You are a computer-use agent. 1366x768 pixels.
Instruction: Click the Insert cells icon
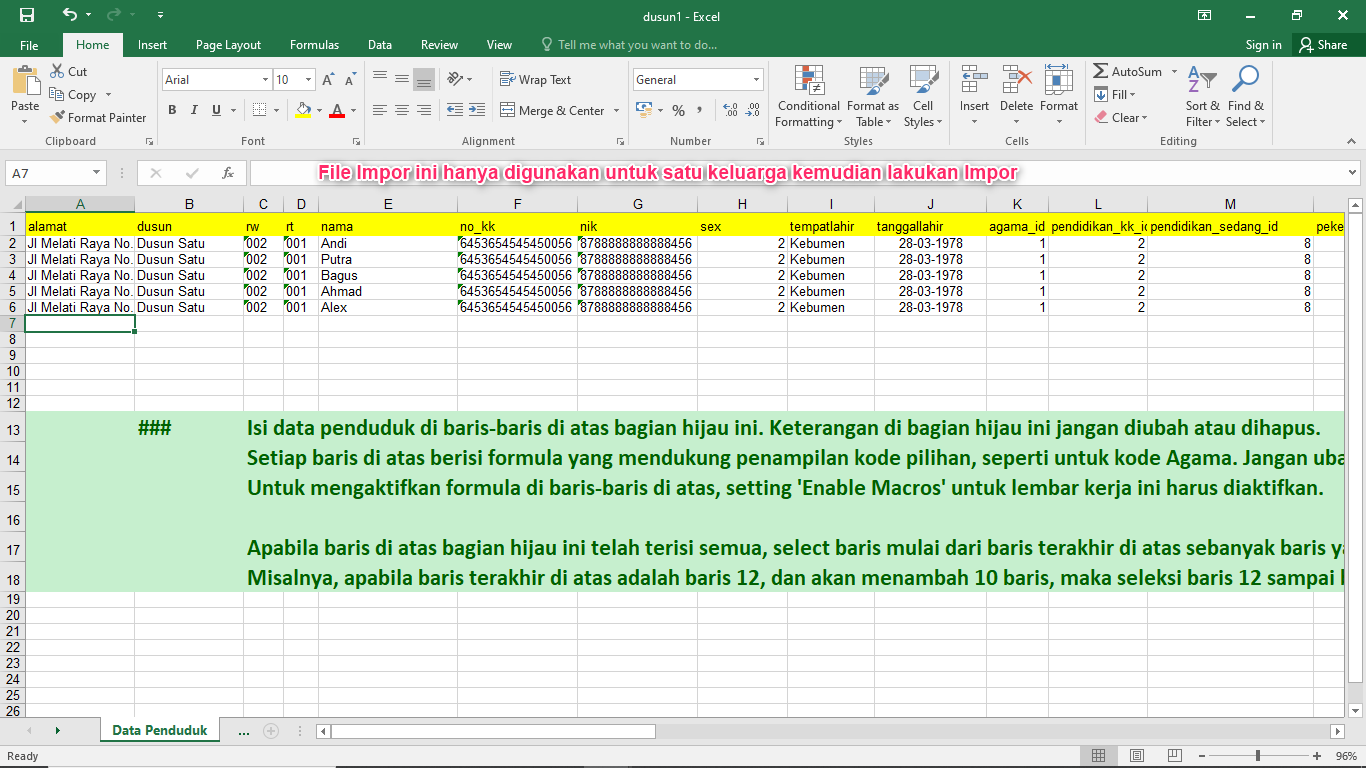click(974, 80)
